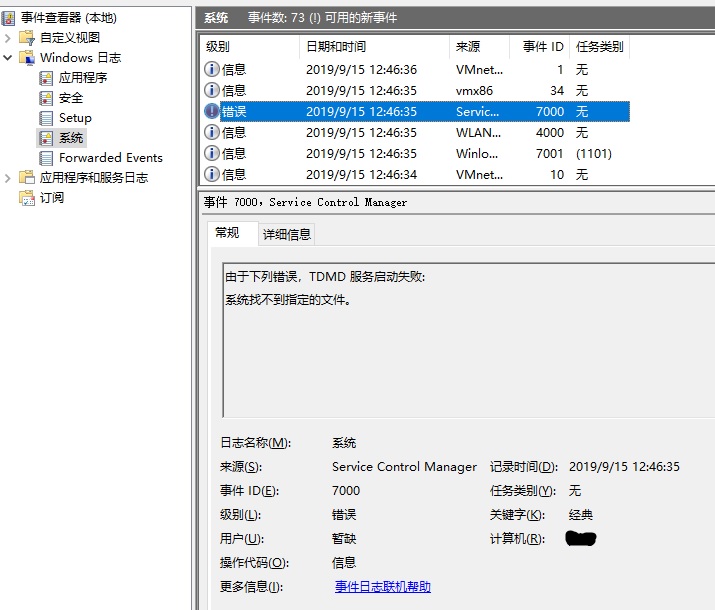Click the 事件 ID value 7000 in details

(x=346, y=491)
